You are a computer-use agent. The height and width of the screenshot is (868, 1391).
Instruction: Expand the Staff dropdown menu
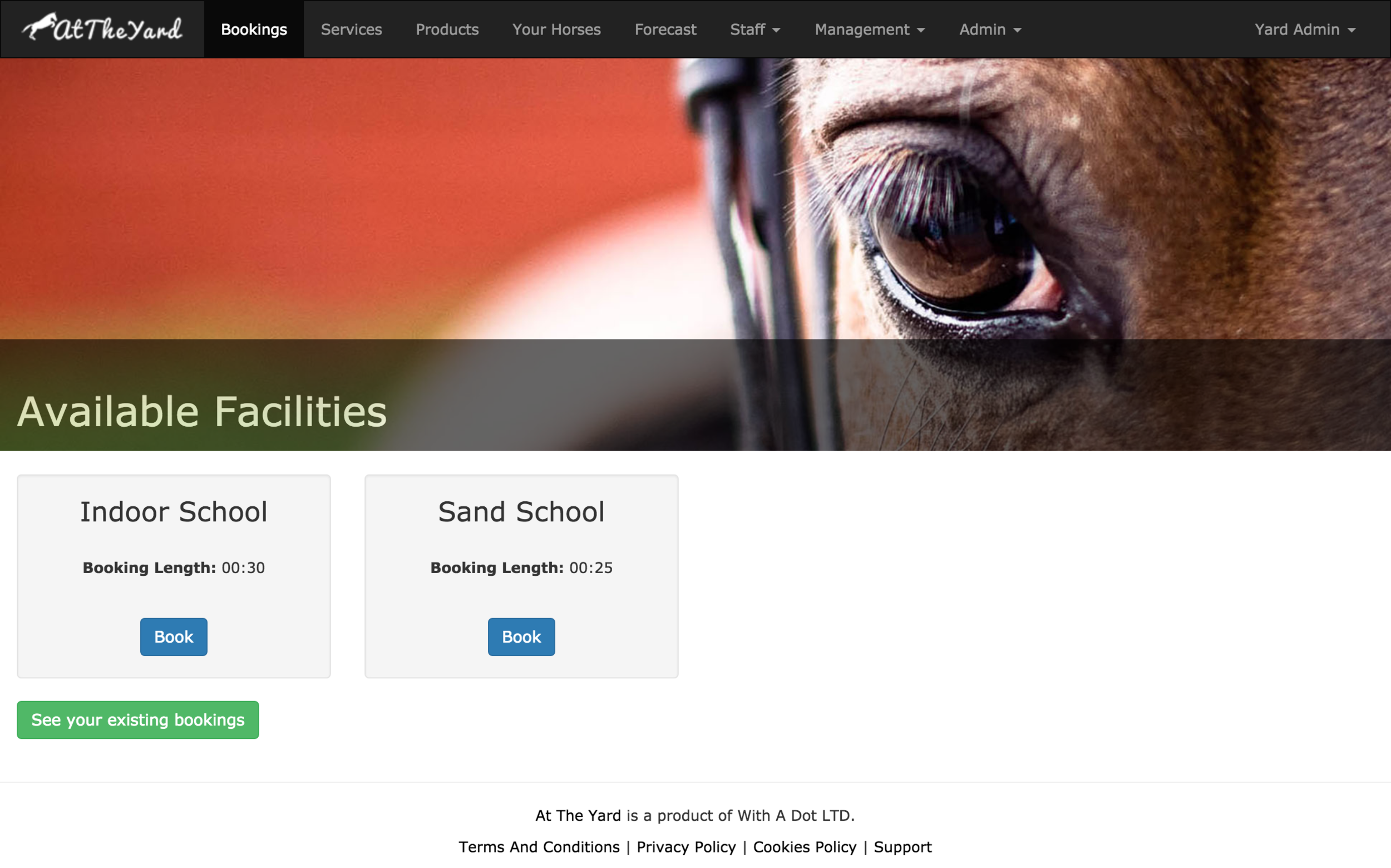pos(755,29)
